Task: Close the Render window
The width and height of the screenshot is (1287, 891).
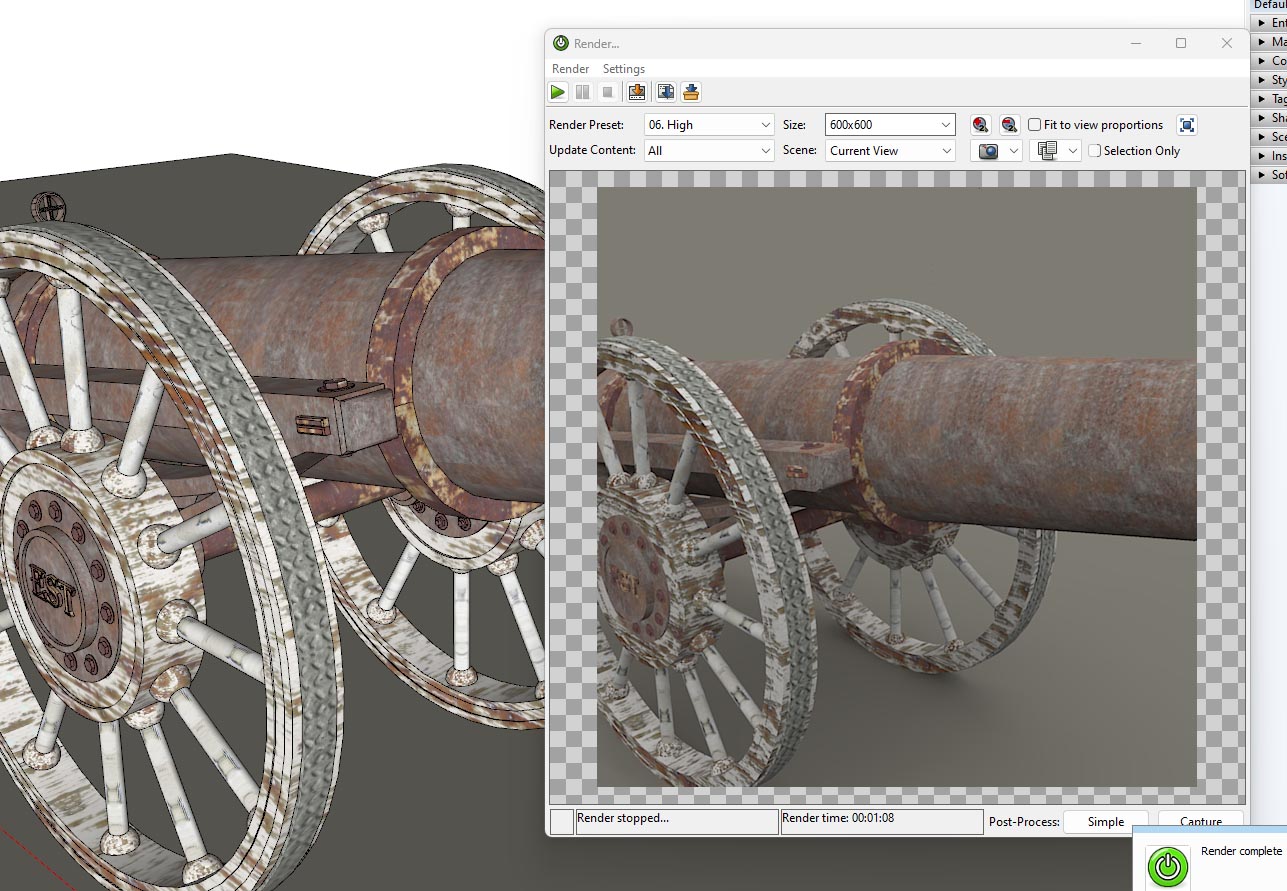Action: tap(1227, 43)
